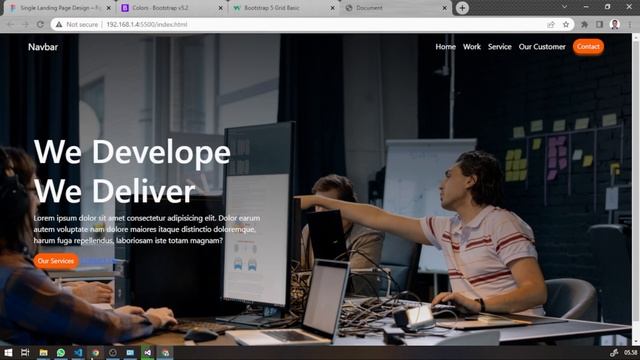Screen dimensions: 640x360
Task: Click the Lorem ipsum paragraph text
Action: pyautogui.click(x=147, y=229)
